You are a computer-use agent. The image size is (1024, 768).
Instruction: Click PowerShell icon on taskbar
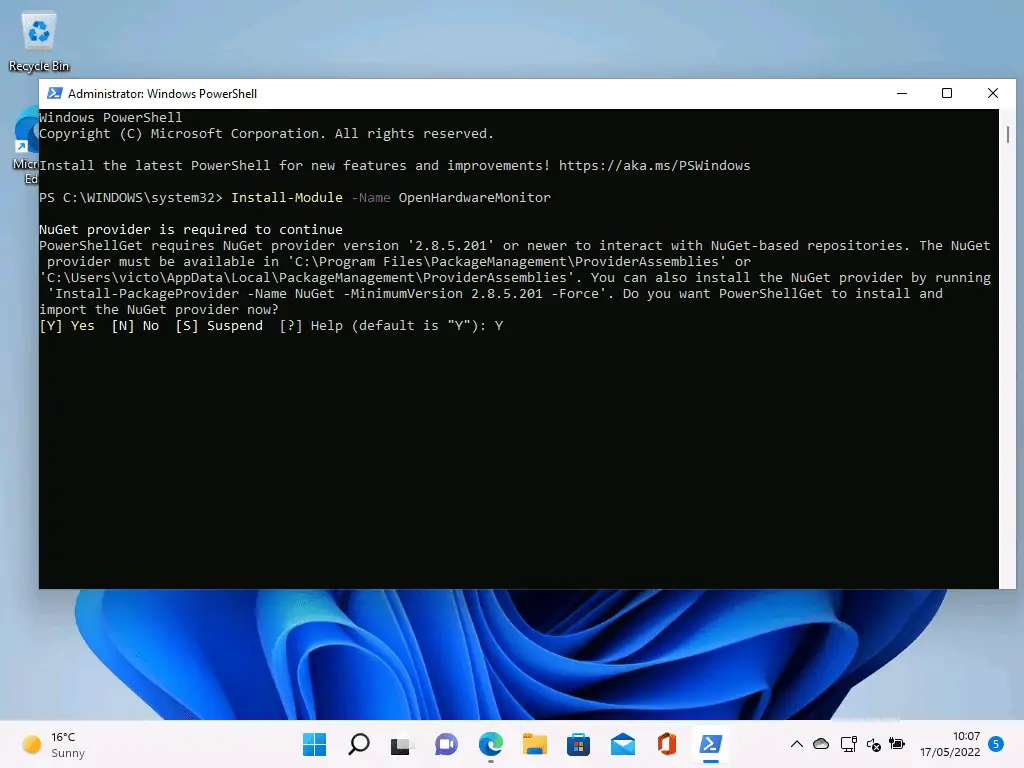(x=711, y=744)
